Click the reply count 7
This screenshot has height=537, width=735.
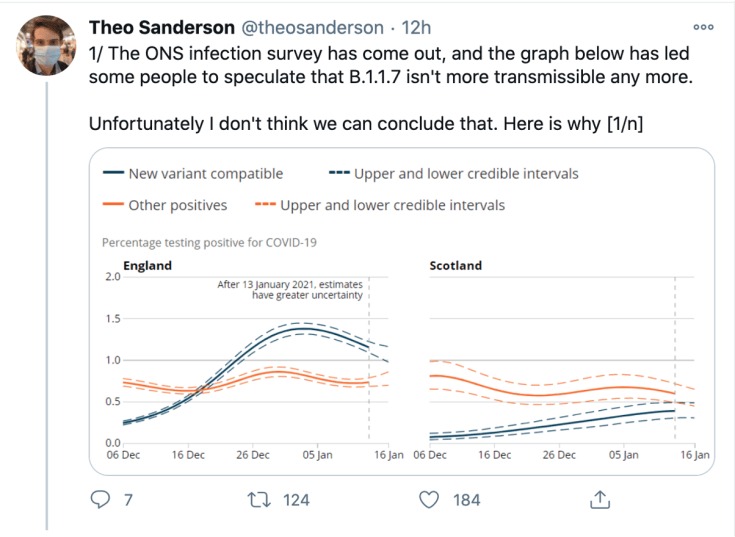point(128,499)
